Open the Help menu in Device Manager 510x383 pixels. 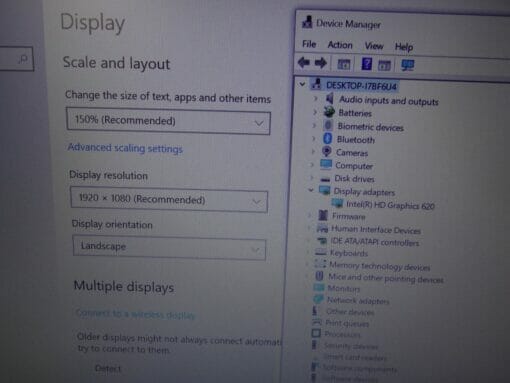coord(404,47)
